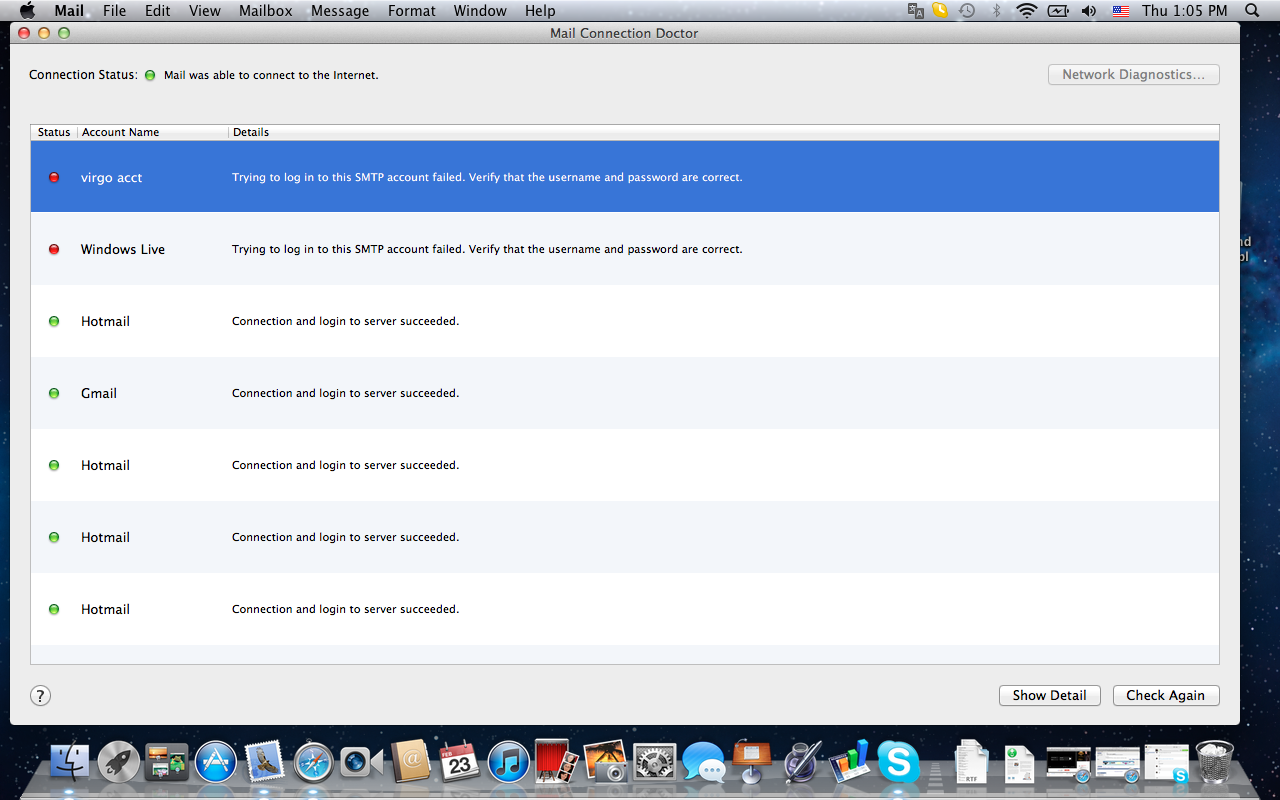The height and width of the screenshot is (800, 1280).
Task: Open the Format menu
Action: (x=412, y=11)
